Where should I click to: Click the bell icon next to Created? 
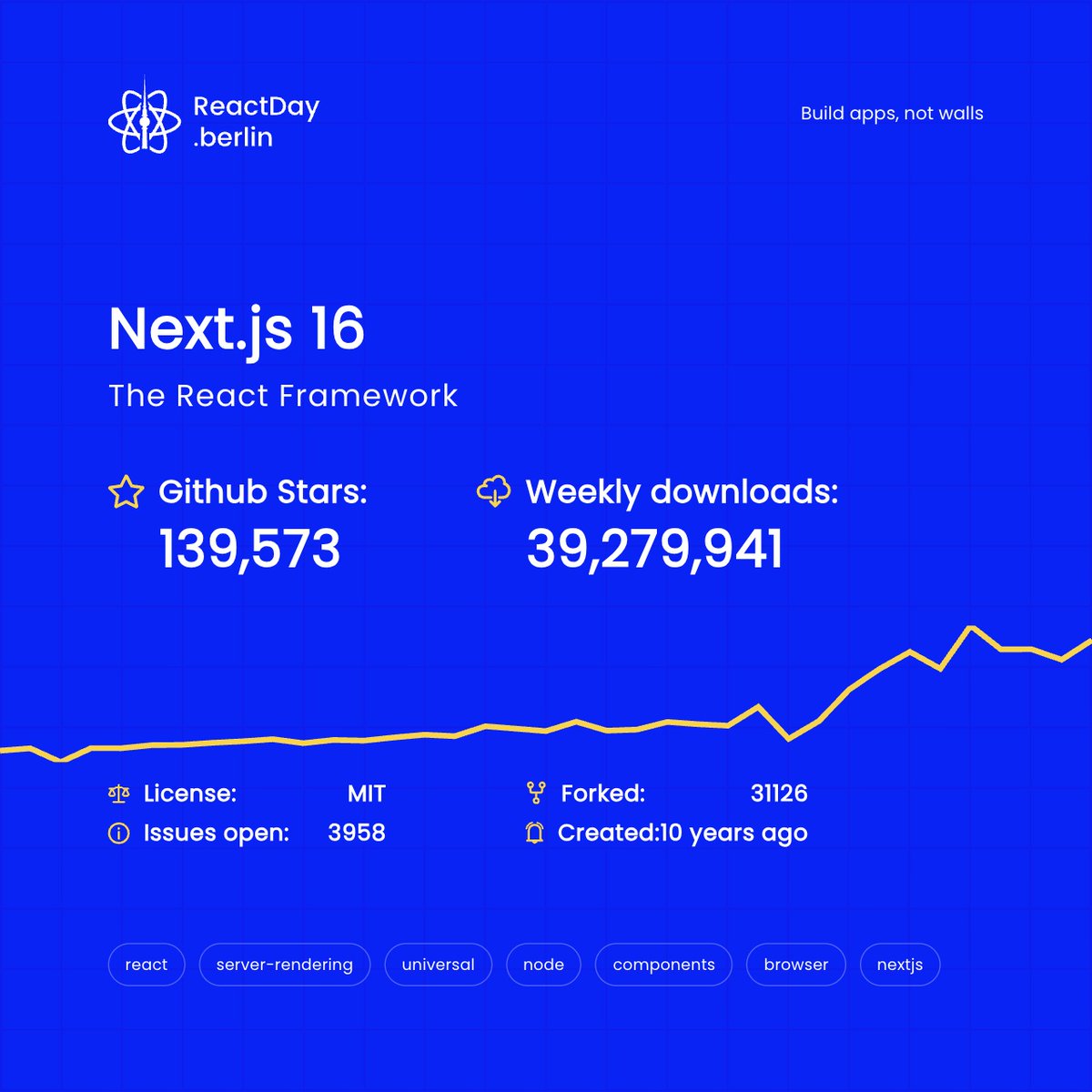tap(535, 832)
